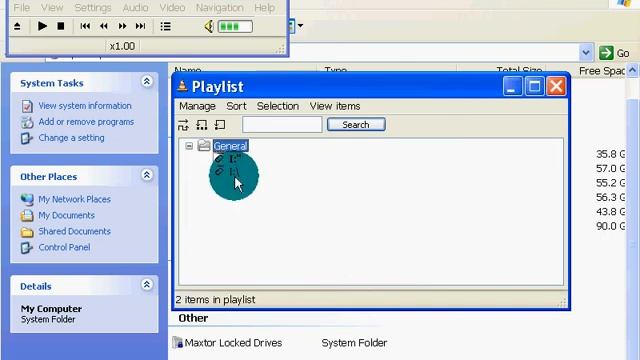This screenshot has height=360, width=640.
Task: Open View items menu in Playlist
Action: click(x=335, y=106)
